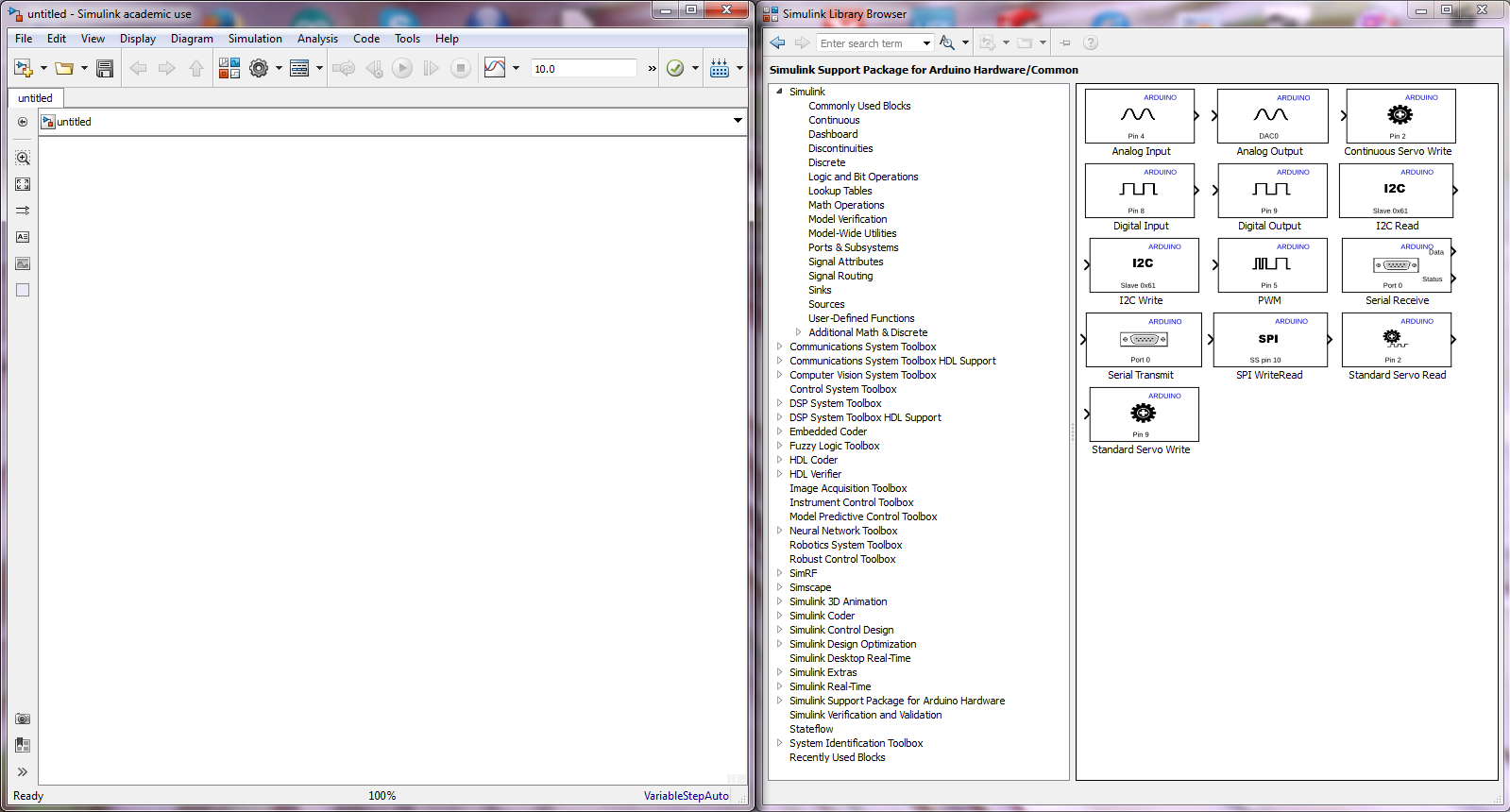Click the Zoom In palette tool
The width and height of the screenshot is (1510, 812).
click(x=23, y=158)
